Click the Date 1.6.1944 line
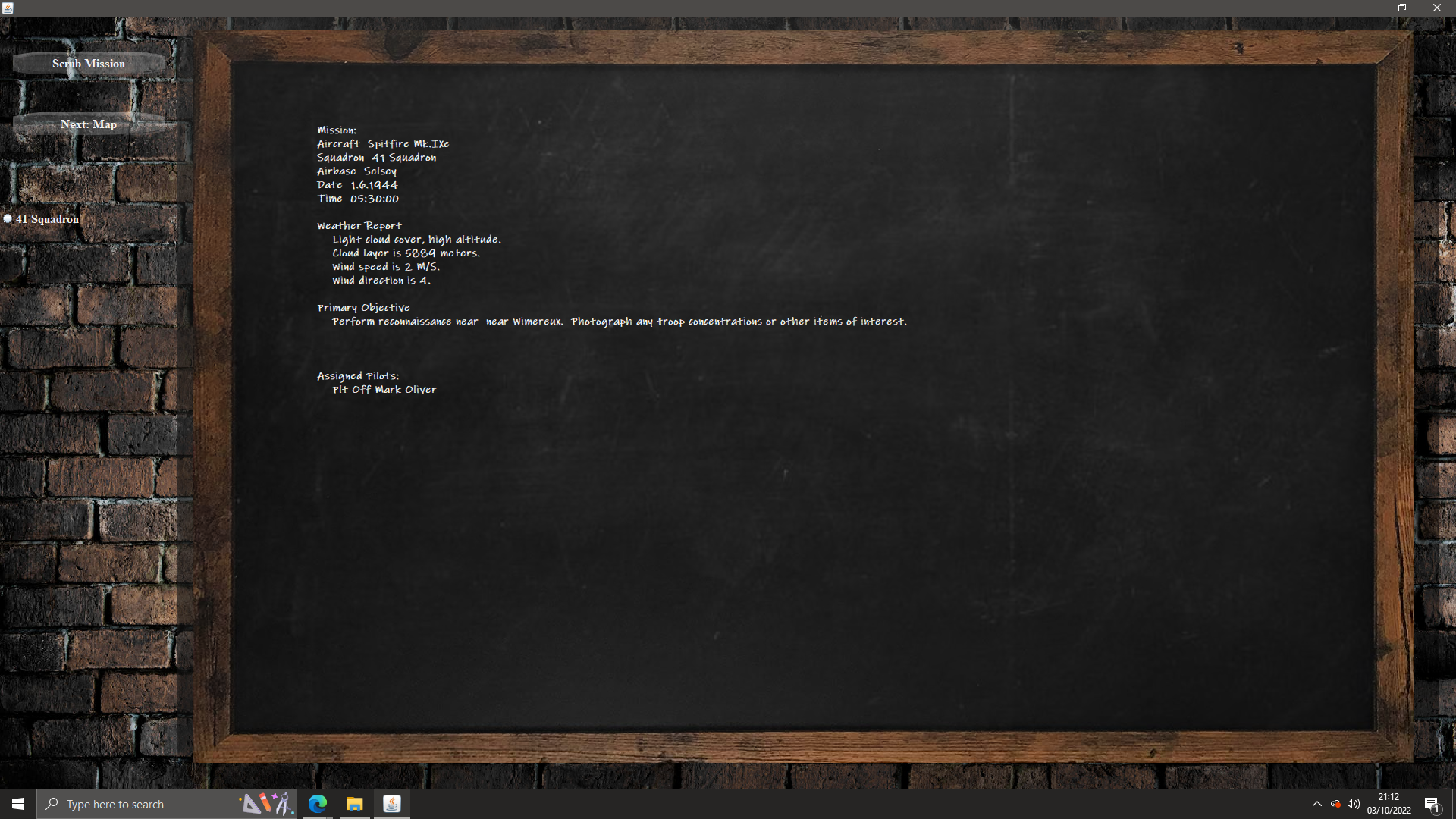Viewport: 1456px width, 819px height. [357, 185]
